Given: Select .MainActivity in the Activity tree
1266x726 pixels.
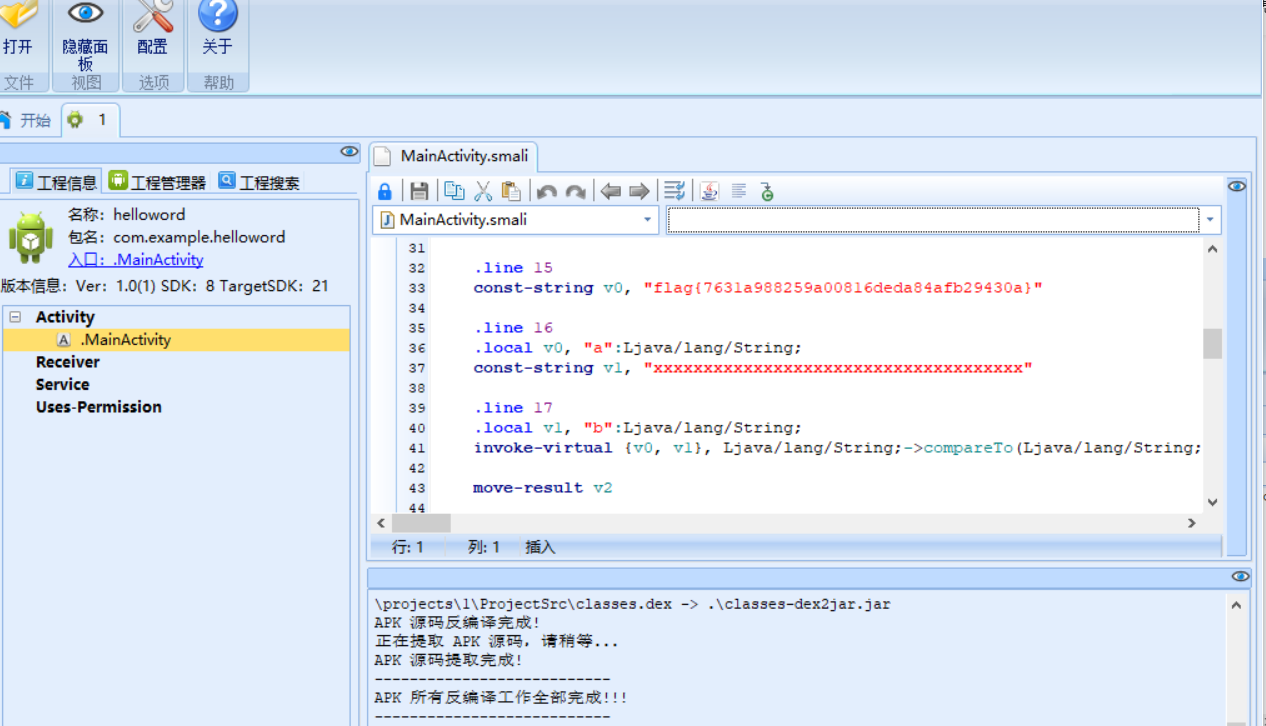Looking at the screenshot, I should coord(125,340).
